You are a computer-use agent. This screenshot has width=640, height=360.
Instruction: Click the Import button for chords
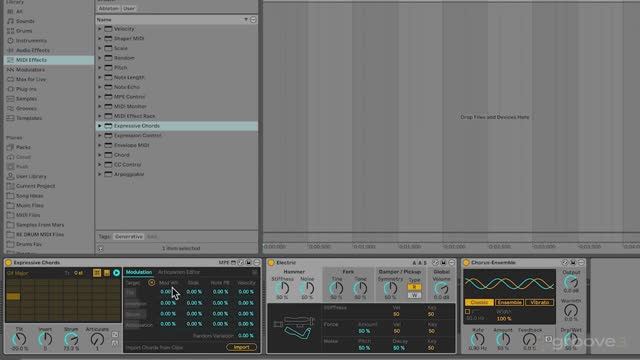pyautogui.click(x=241, y=347)
